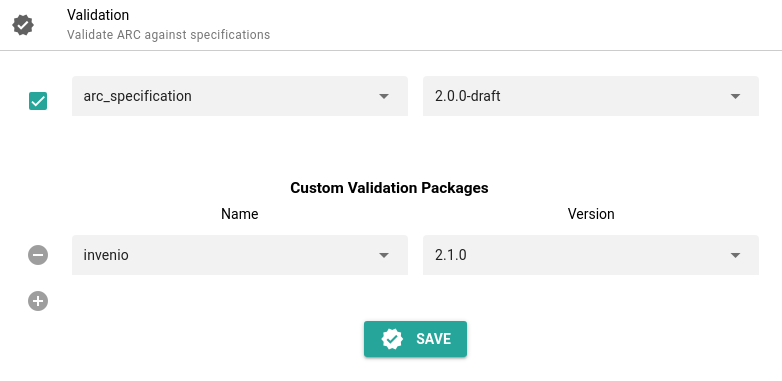Click the checkmark badge icon on the Save button
782x381 pixels.
(392, 339)
